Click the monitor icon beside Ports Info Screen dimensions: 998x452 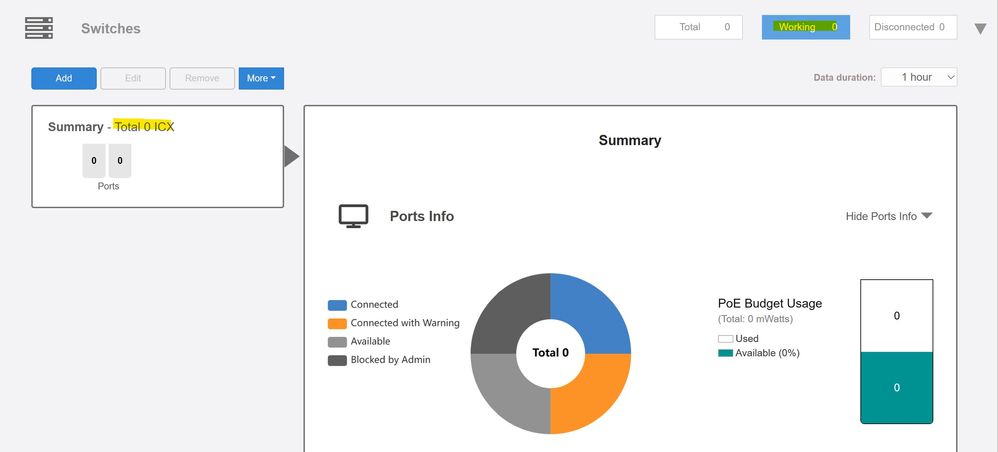(353, 216)
